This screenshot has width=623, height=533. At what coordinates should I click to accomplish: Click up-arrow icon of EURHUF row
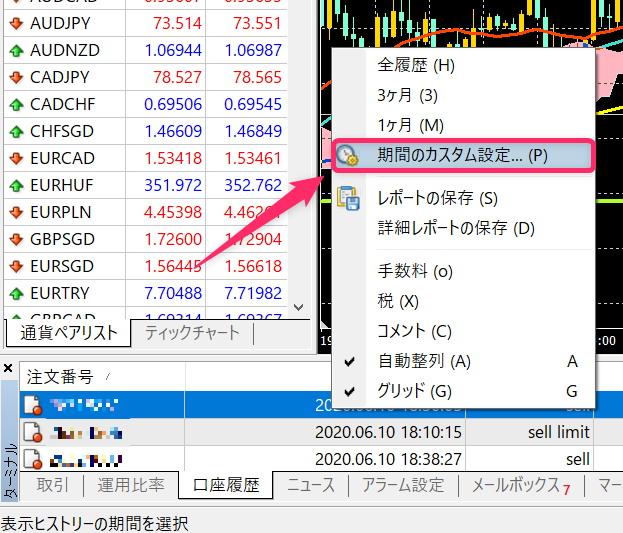coord(16,185)
